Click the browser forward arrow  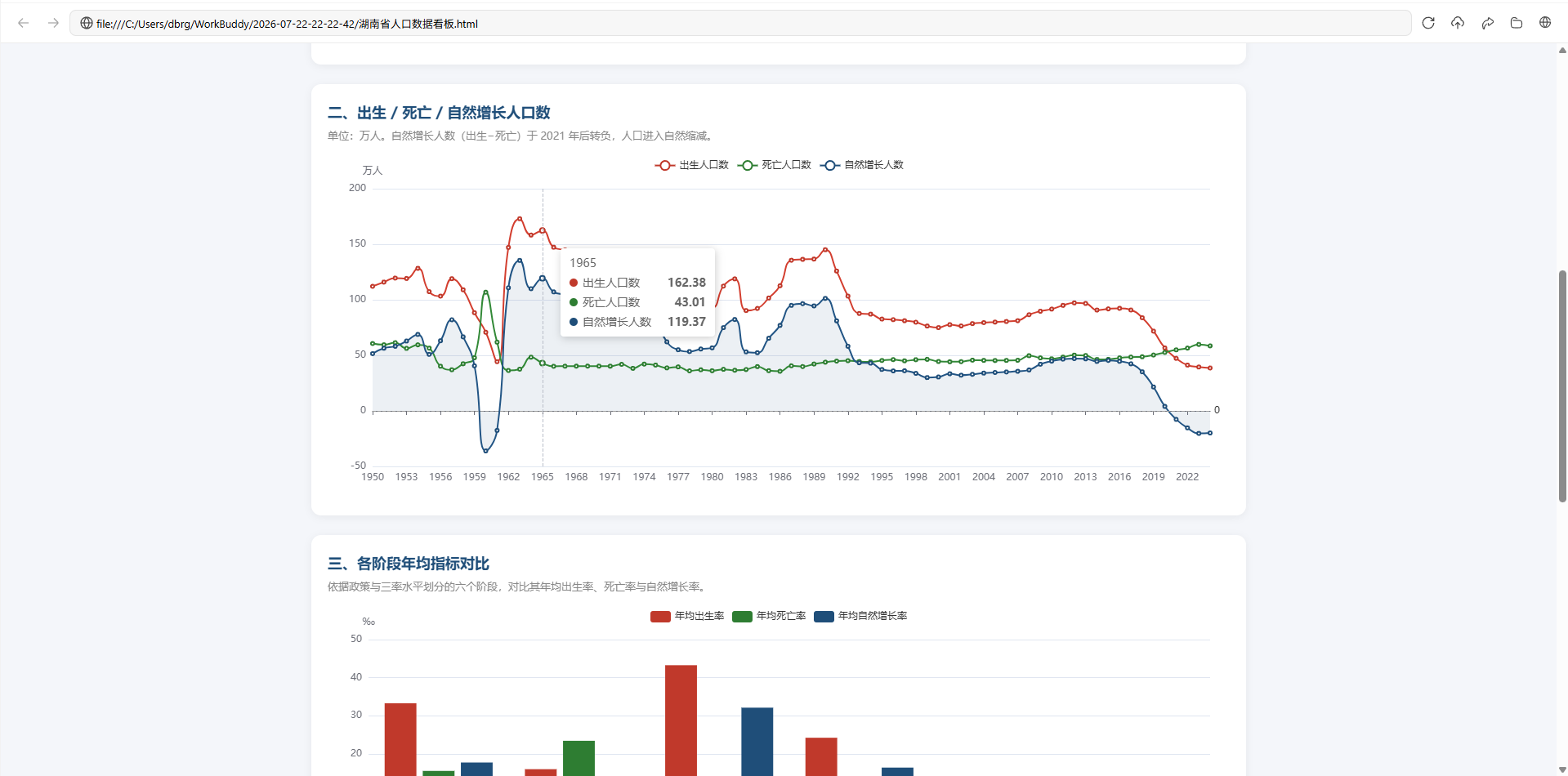point(53,23)
